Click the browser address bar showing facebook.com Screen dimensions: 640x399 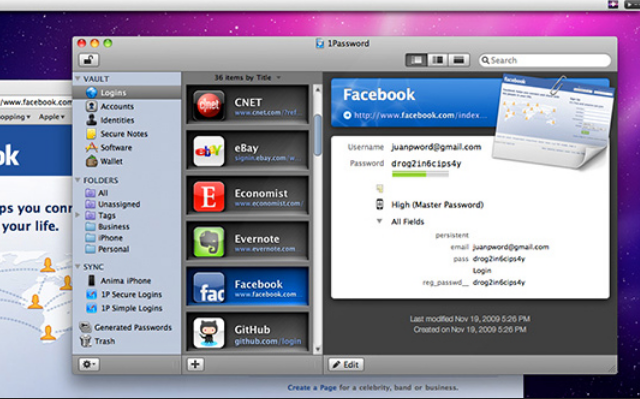(36, 102)
